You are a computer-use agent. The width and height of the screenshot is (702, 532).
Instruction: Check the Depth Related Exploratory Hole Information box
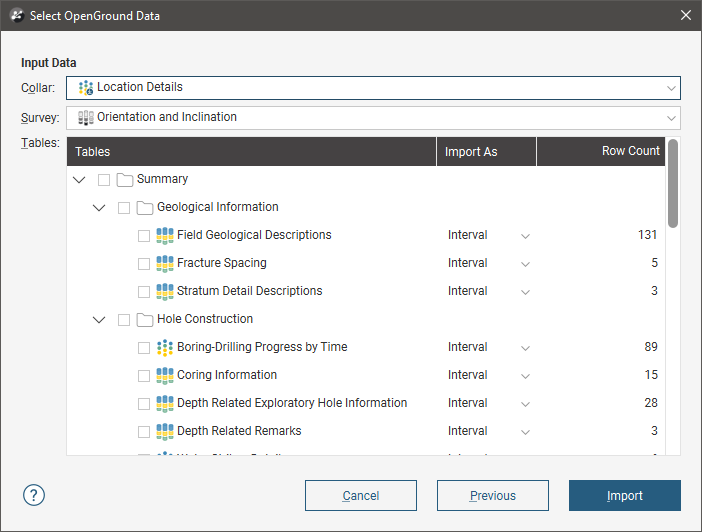tap(144, 404)
